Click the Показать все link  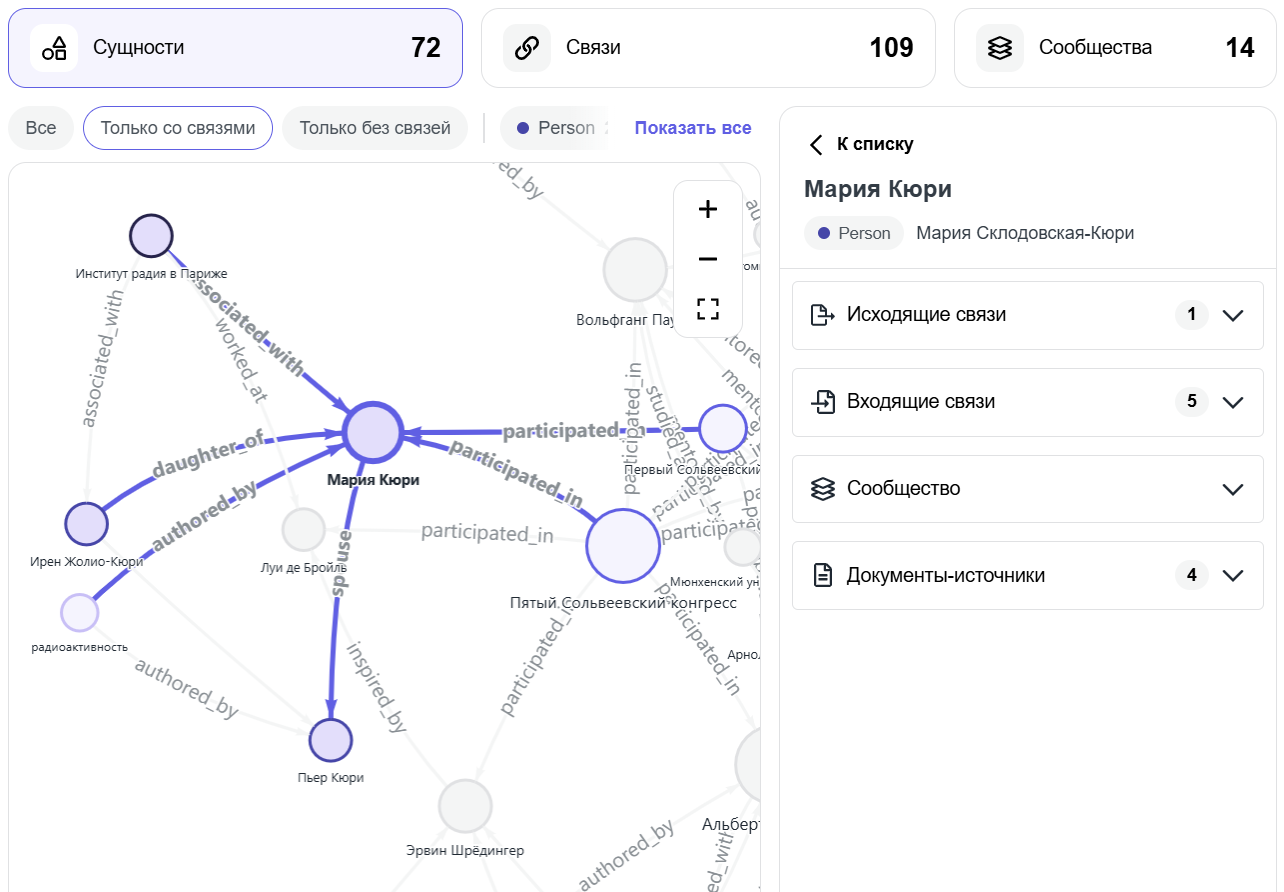click(x=693, y=128)
